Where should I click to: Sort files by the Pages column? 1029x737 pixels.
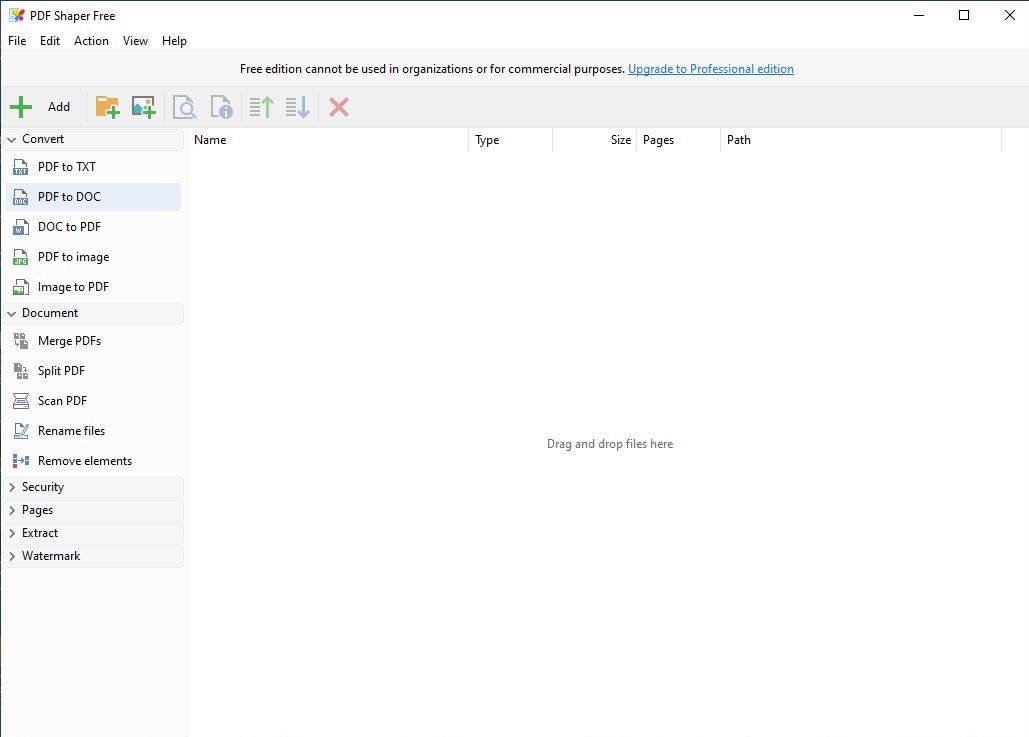coord(679,140)
